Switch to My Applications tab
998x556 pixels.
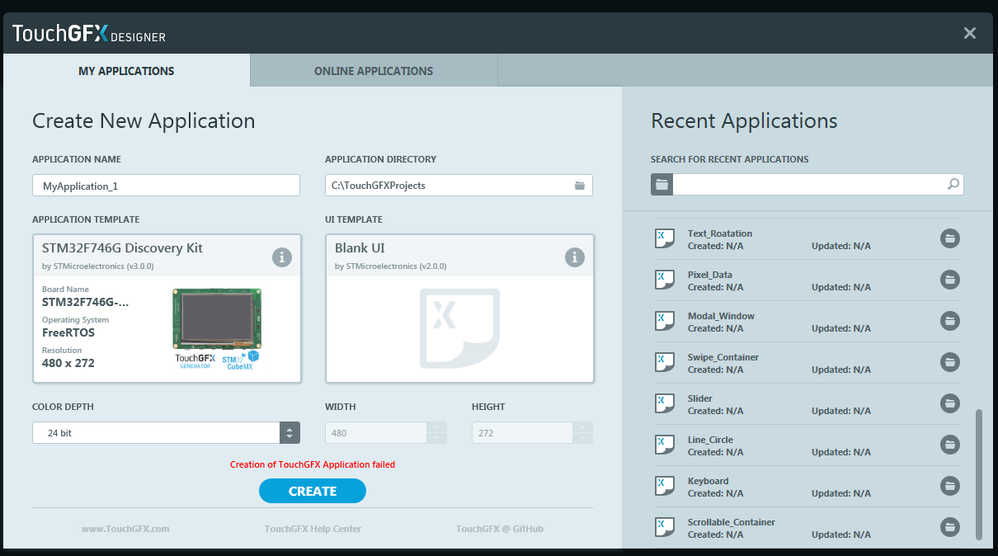(x=126, y=71)
